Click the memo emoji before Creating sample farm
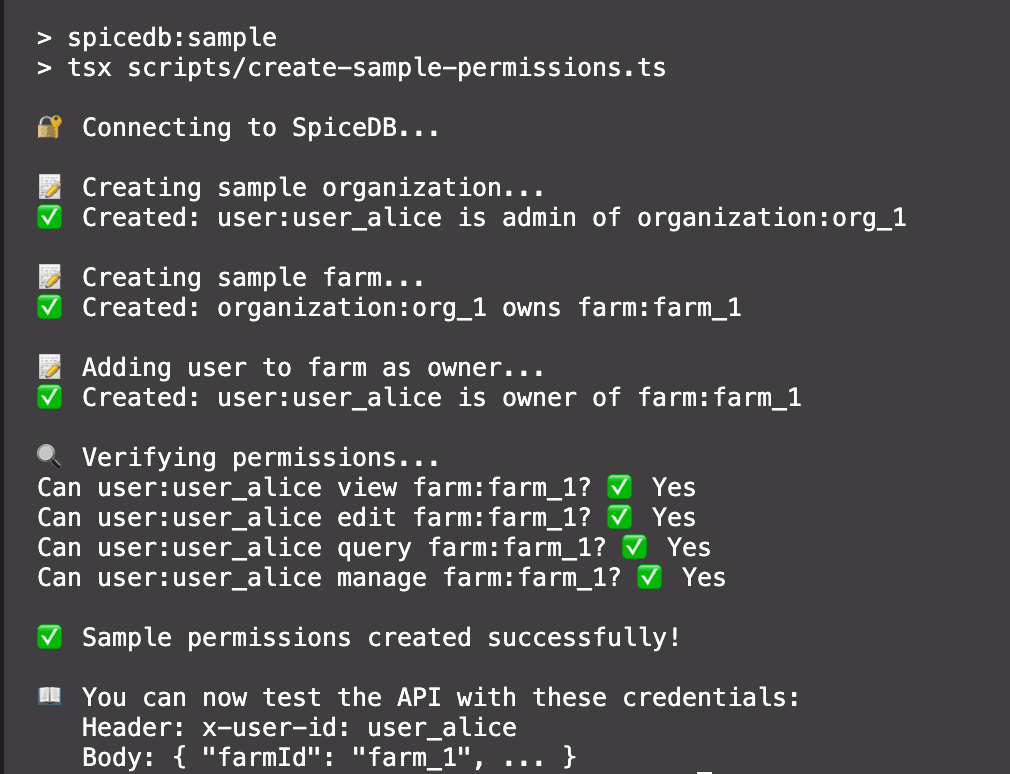The height and width of the screenshot is (774, 1010). coord(50,277)
